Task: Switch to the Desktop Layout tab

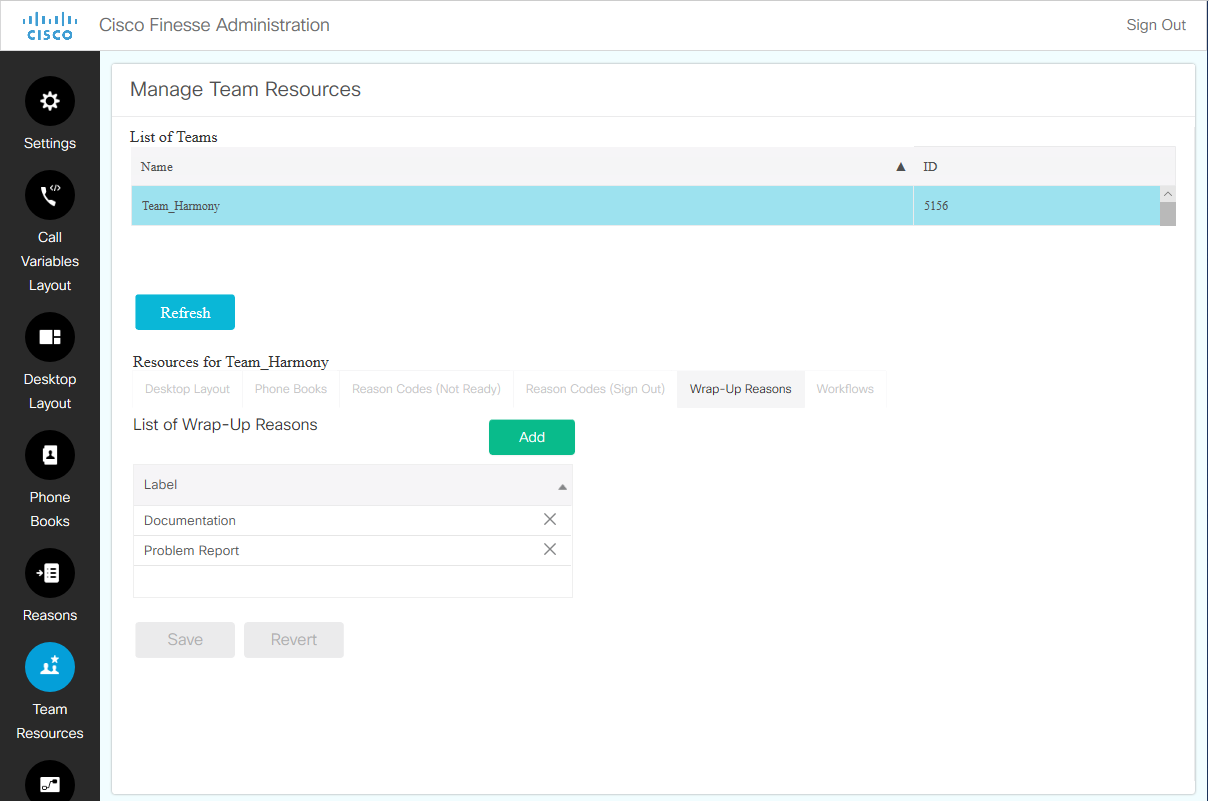Action: [187, 389]
